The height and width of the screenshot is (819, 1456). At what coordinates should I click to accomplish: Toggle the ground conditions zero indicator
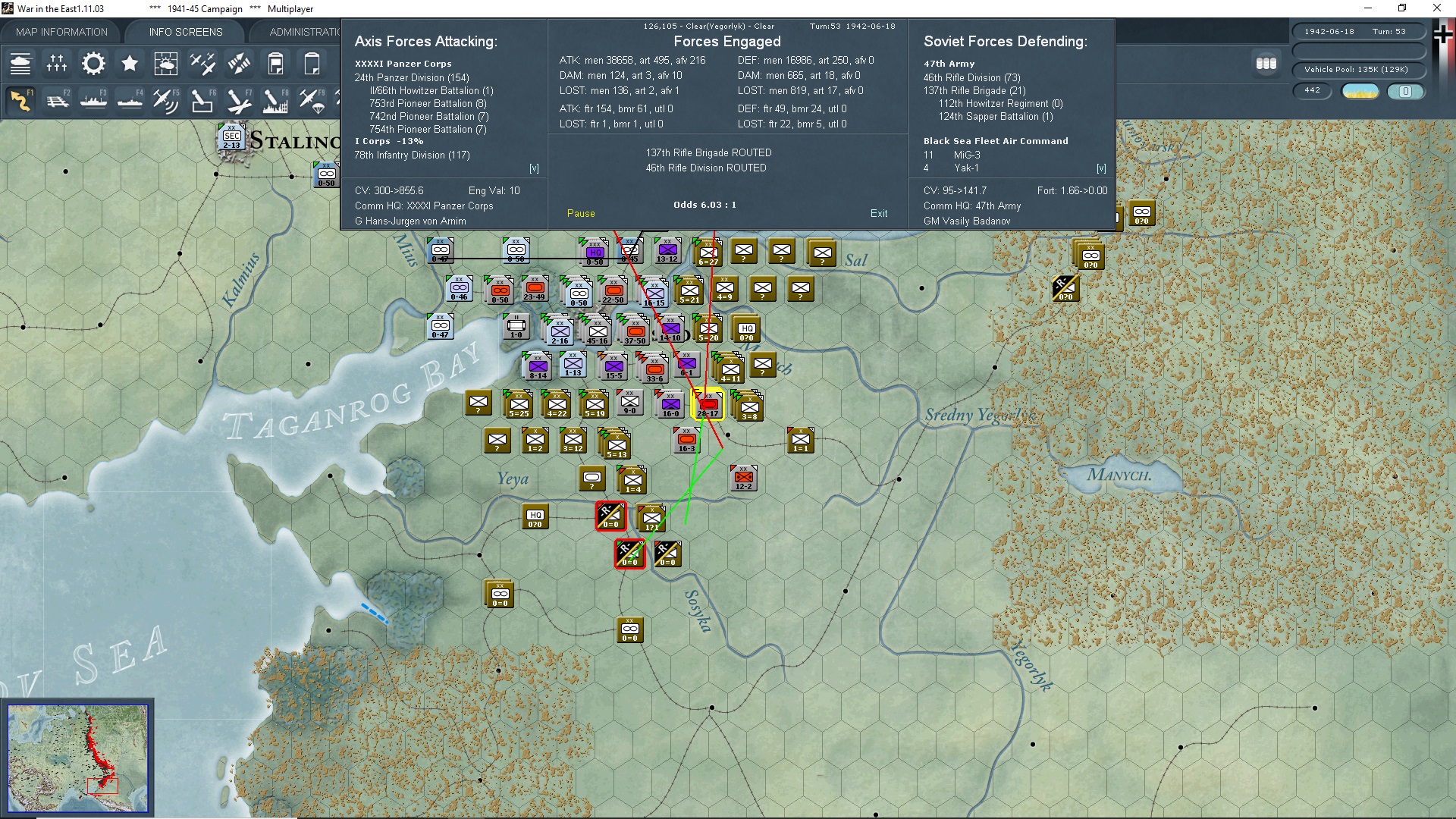click(1405, 91)
